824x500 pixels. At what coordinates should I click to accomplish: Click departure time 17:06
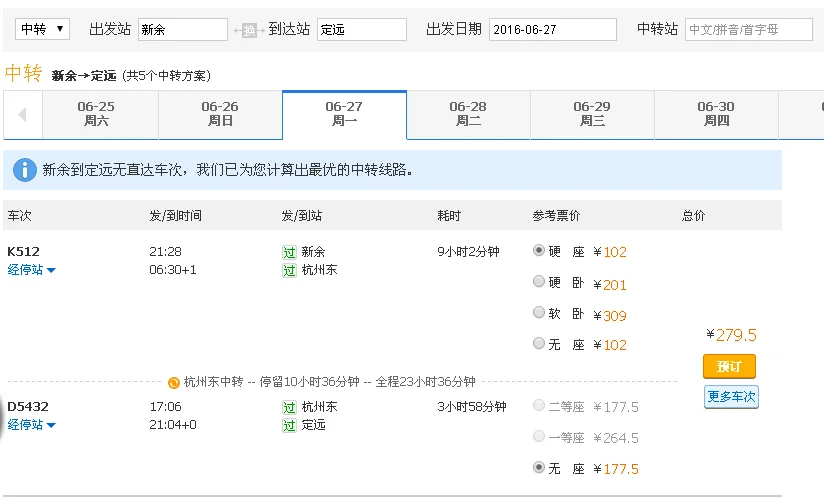(x=165, y=406)
